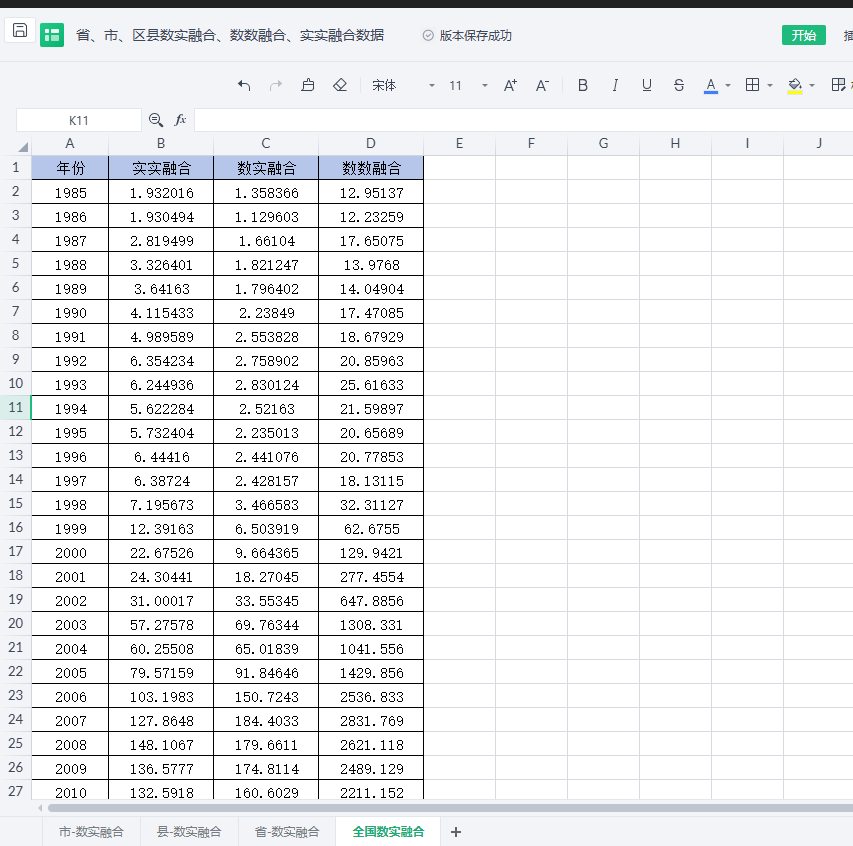
Task: Select the format painter icon
Action: tap(308, 85)
